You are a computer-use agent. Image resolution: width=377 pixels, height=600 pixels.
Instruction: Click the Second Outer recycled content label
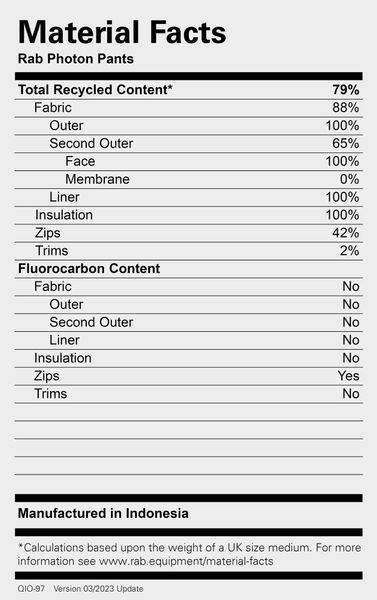coord(91,143)
